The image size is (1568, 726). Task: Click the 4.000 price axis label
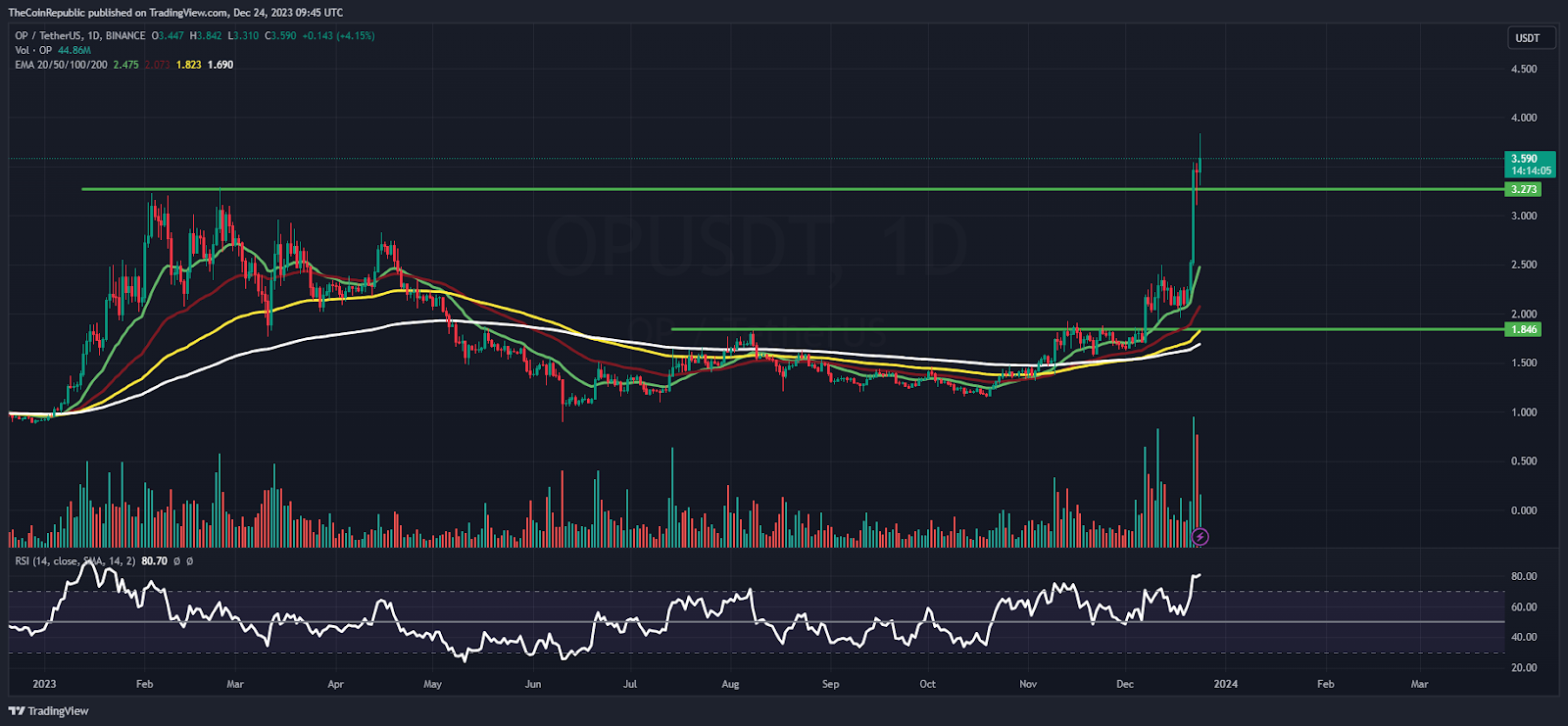(1524, 118)
